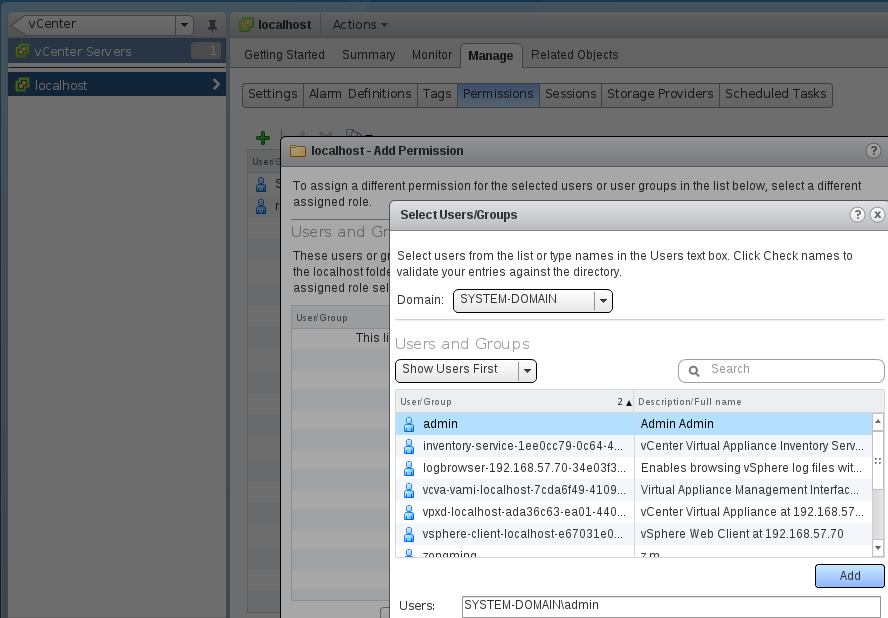
Task: Click the user icon beside logbrowser row
Action: tap(409, 468)
